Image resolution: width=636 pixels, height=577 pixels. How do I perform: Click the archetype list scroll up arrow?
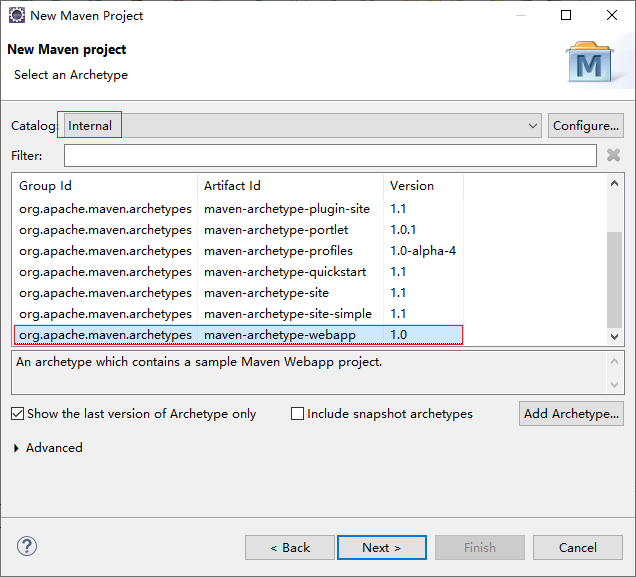pos(614,183)
